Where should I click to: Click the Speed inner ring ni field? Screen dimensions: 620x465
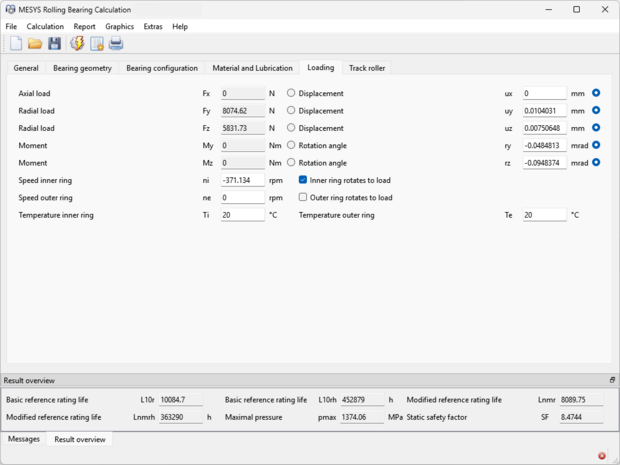point(241,180)
